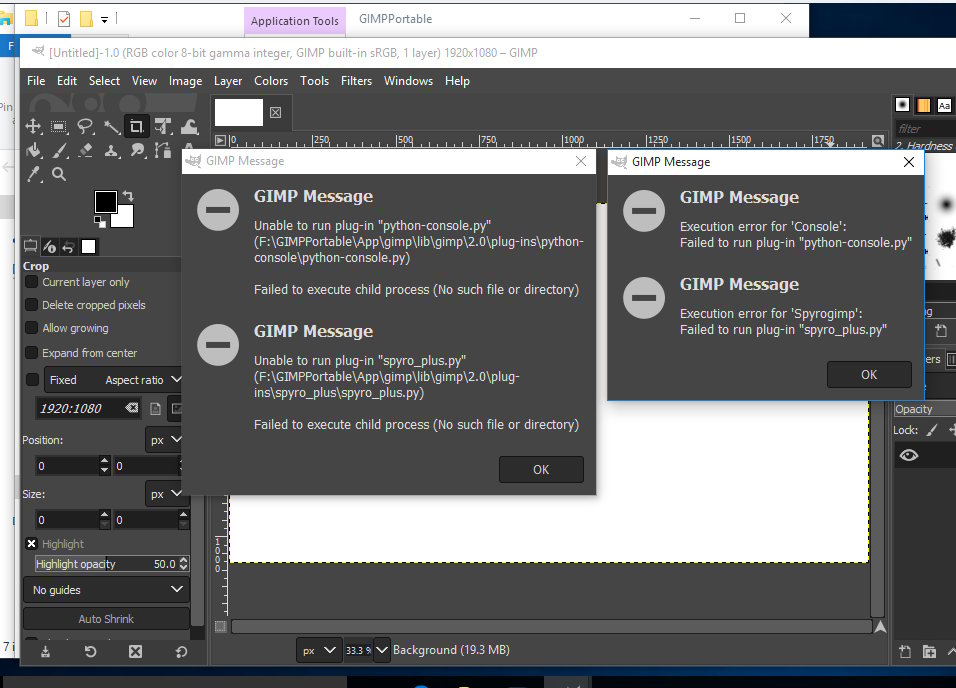
Task: Open the Filters menu
Action: [x=357, y=81]
